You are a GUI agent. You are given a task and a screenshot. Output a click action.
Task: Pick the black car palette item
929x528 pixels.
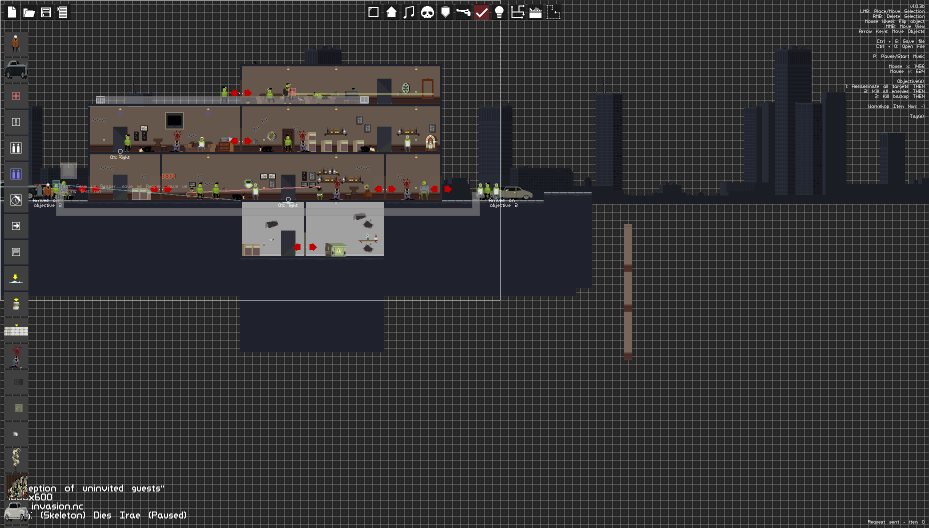(x=16, y=69)
